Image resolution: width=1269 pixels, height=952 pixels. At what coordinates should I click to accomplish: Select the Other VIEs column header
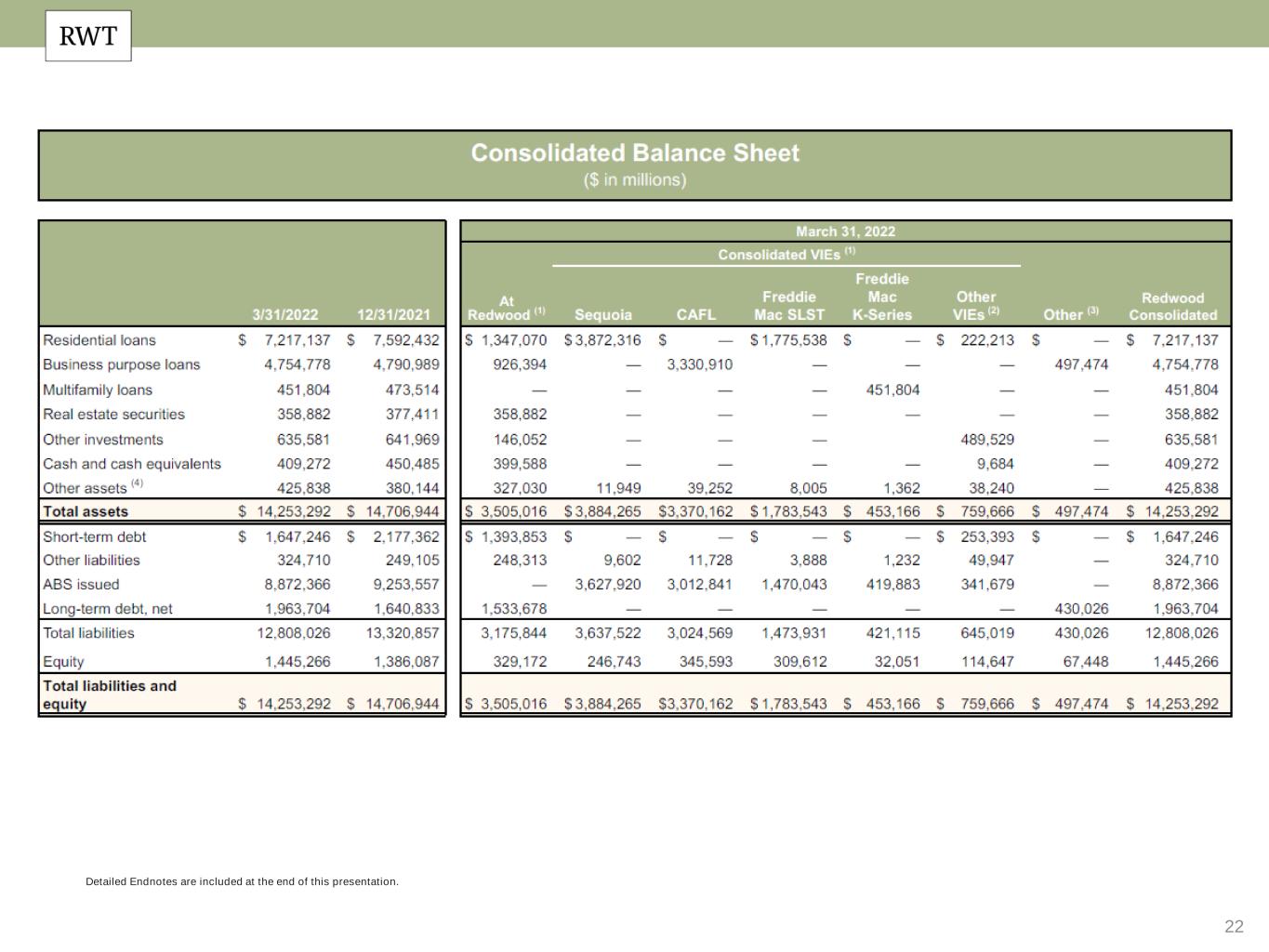tap(975, 306)
